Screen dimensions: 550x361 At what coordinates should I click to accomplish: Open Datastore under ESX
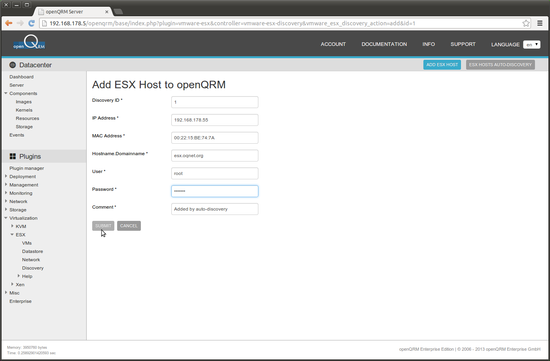click(x=32, y=252)
